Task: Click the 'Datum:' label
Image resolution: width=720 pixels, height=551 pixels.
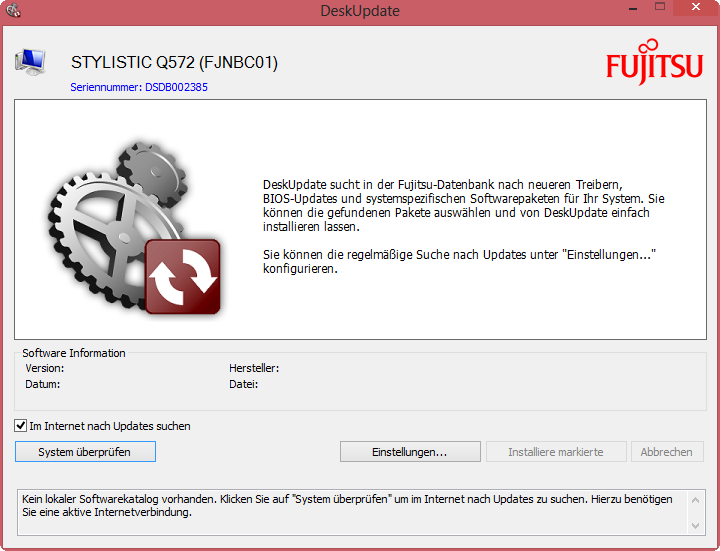Action: 43,384
